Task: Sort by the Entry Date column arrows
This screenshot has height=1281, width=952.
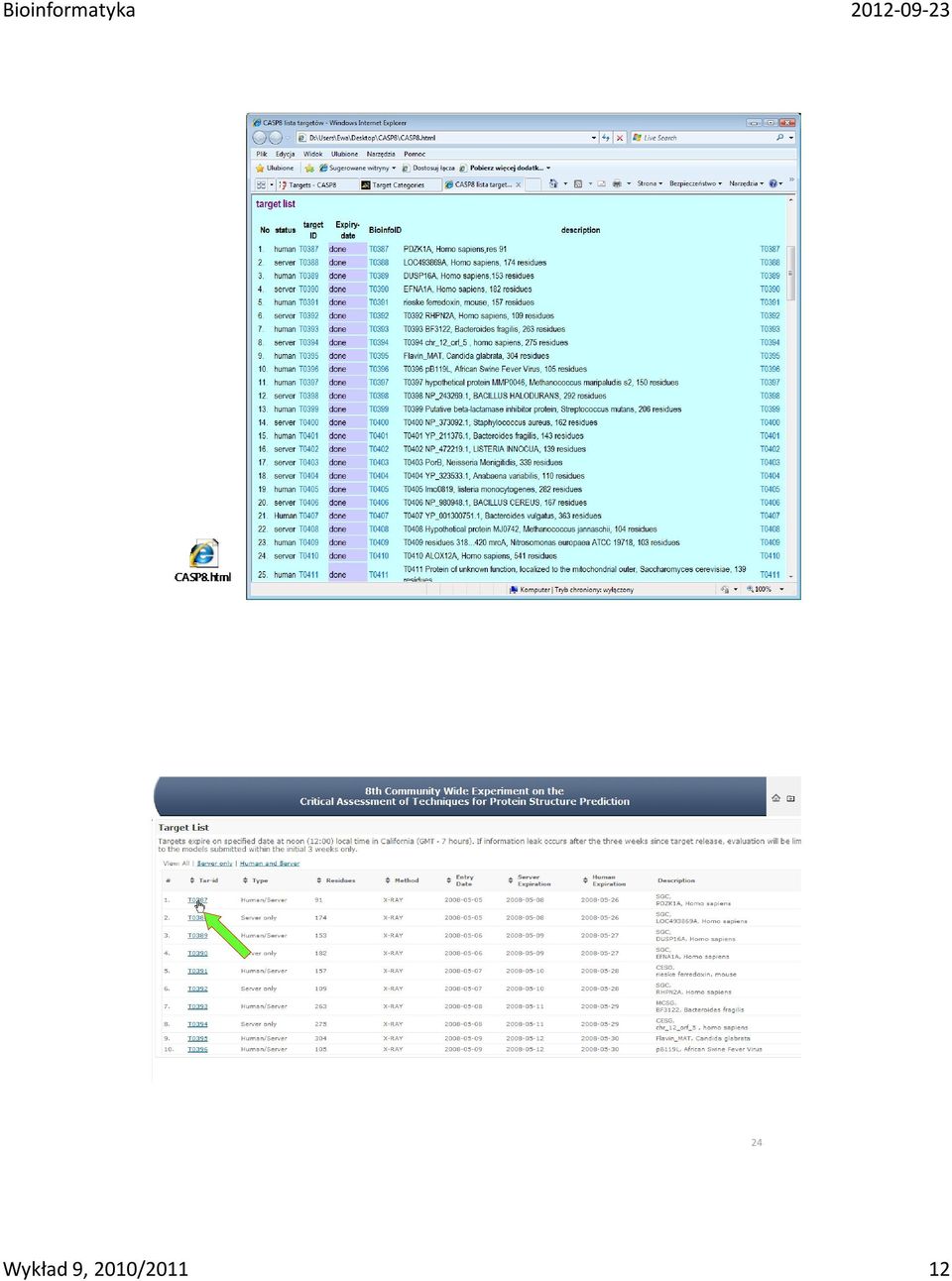Action: [448, 880]
